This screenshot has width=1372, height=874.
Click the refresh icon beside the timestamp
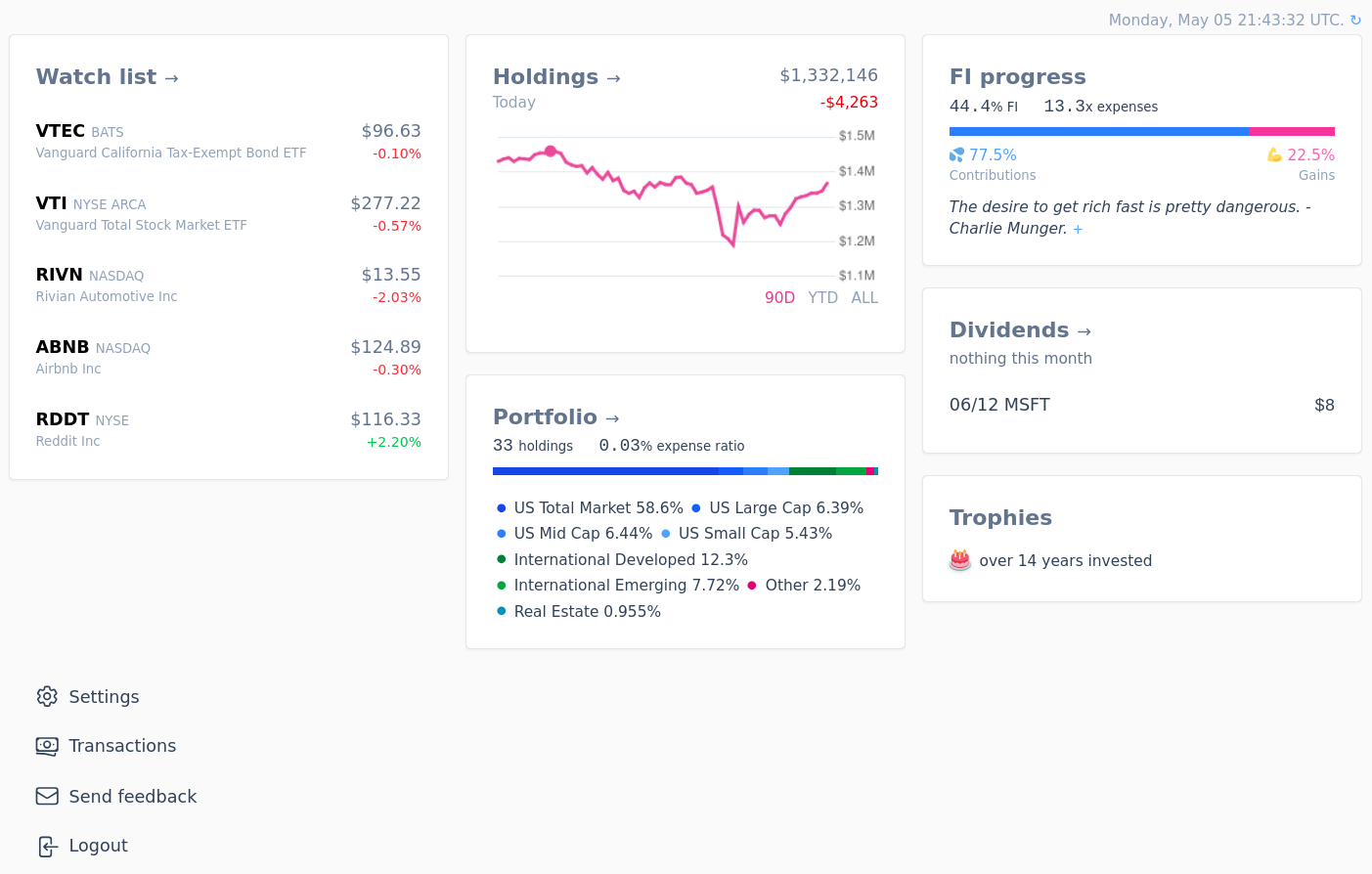tap(1355, 21)
